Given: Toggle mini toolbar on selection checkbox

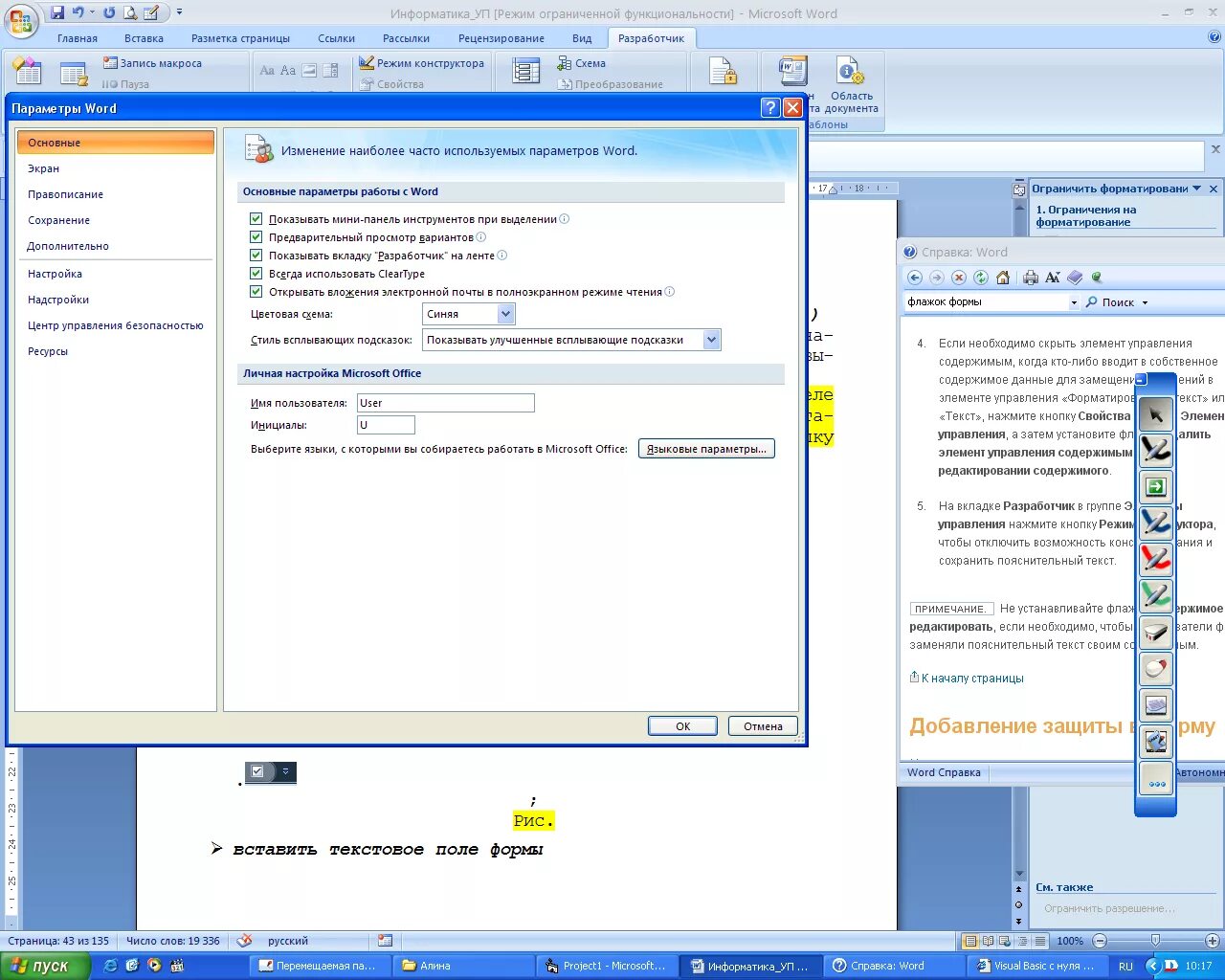Looking at the screenshot, I should click(x=256, y=219).
